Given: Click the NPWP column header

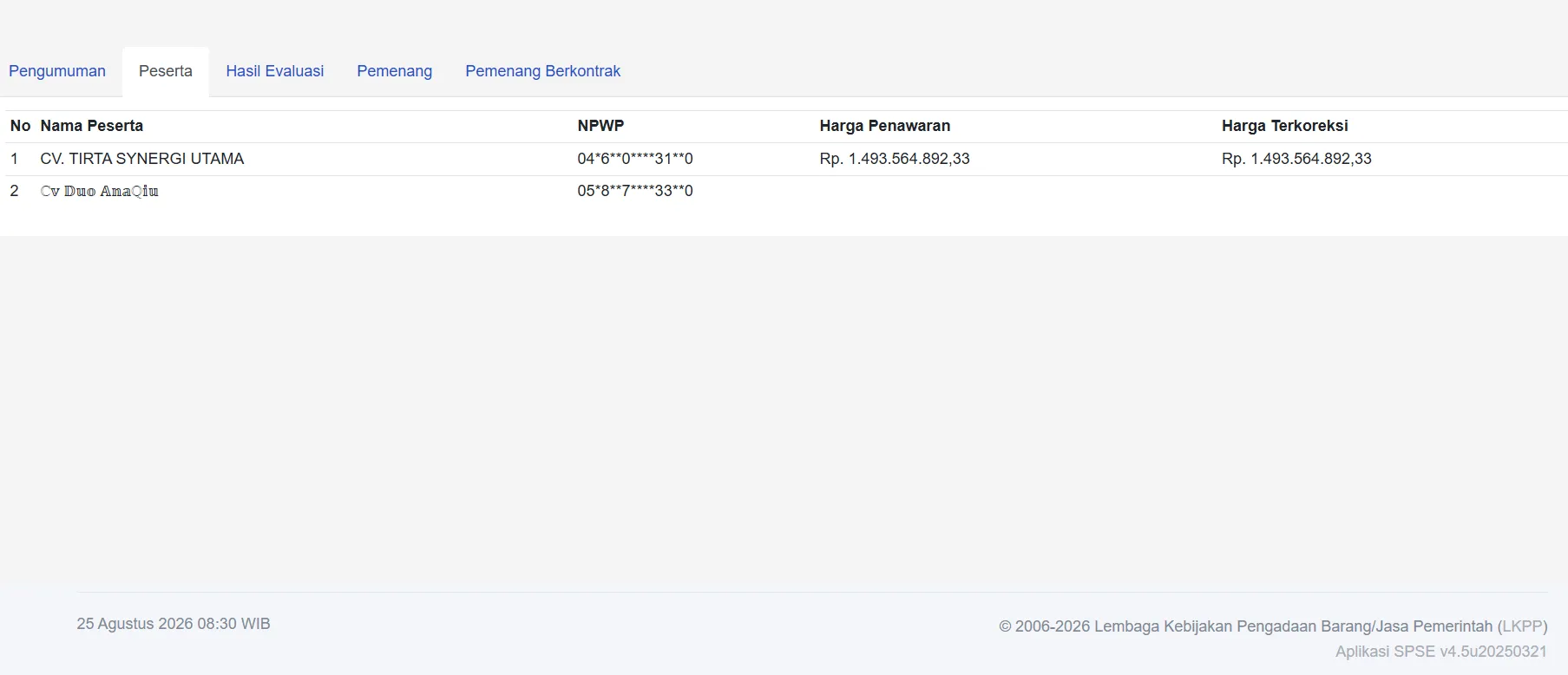Looking at the screenshot, I should (600, 126).
